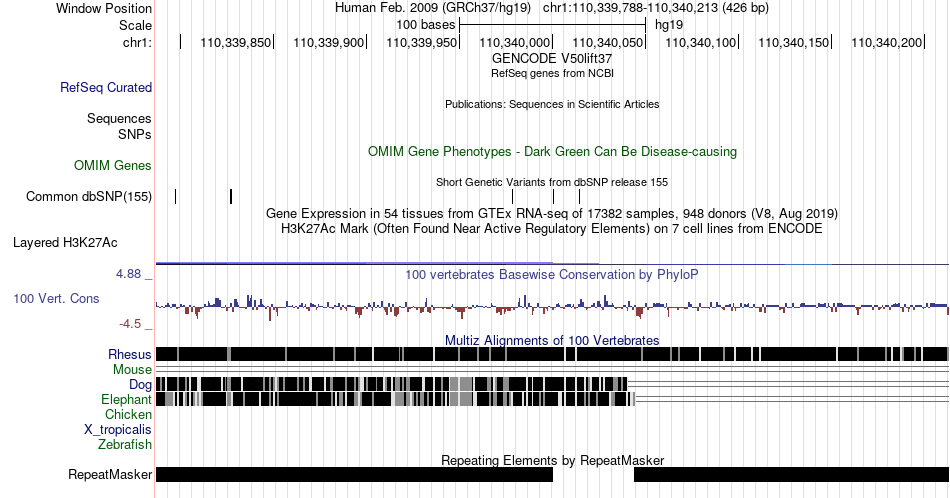Click RefSeq genes from NCBI title
950x498 pixels.
(x=552, y=73)
